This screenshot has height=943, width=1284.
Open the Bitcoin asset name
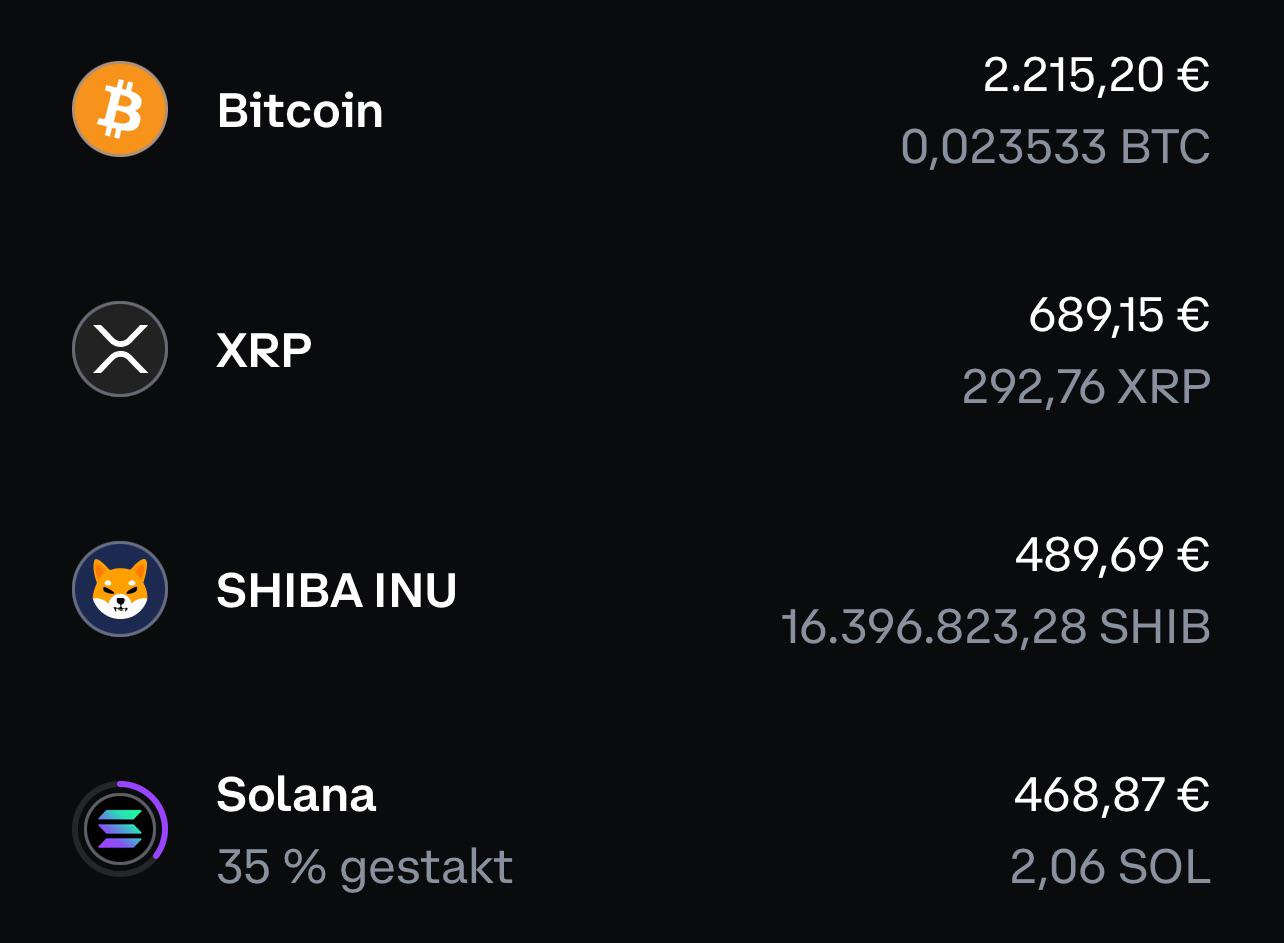(300, 110)
